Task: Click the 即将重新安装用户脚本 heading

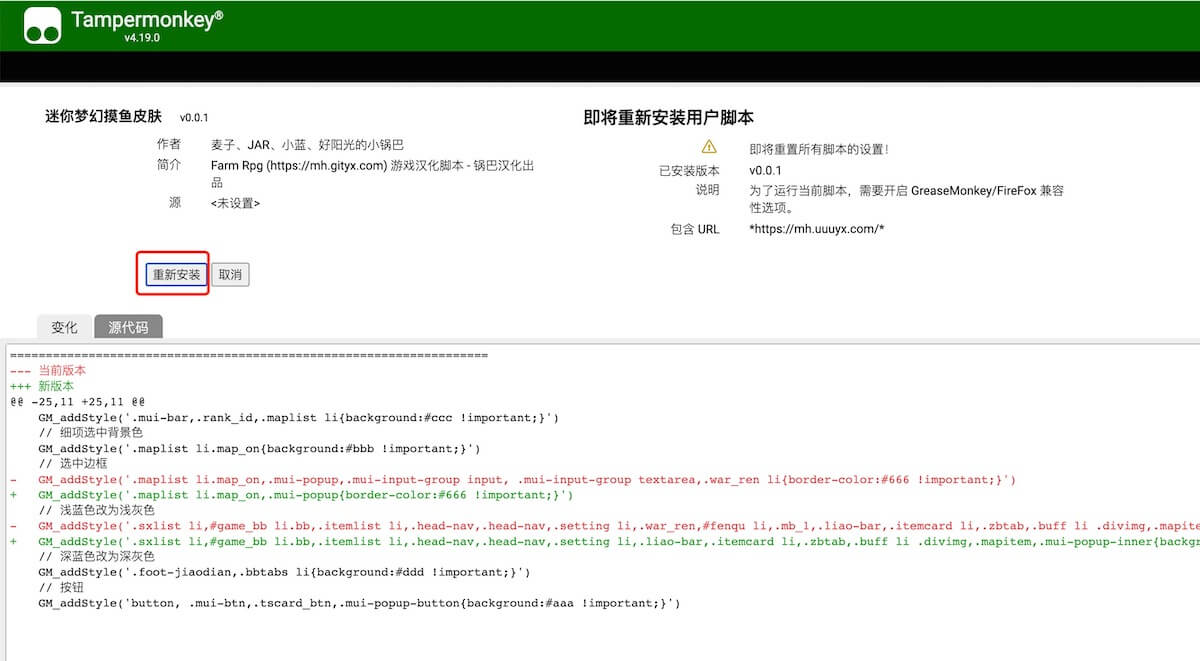Action: (682, 117)
